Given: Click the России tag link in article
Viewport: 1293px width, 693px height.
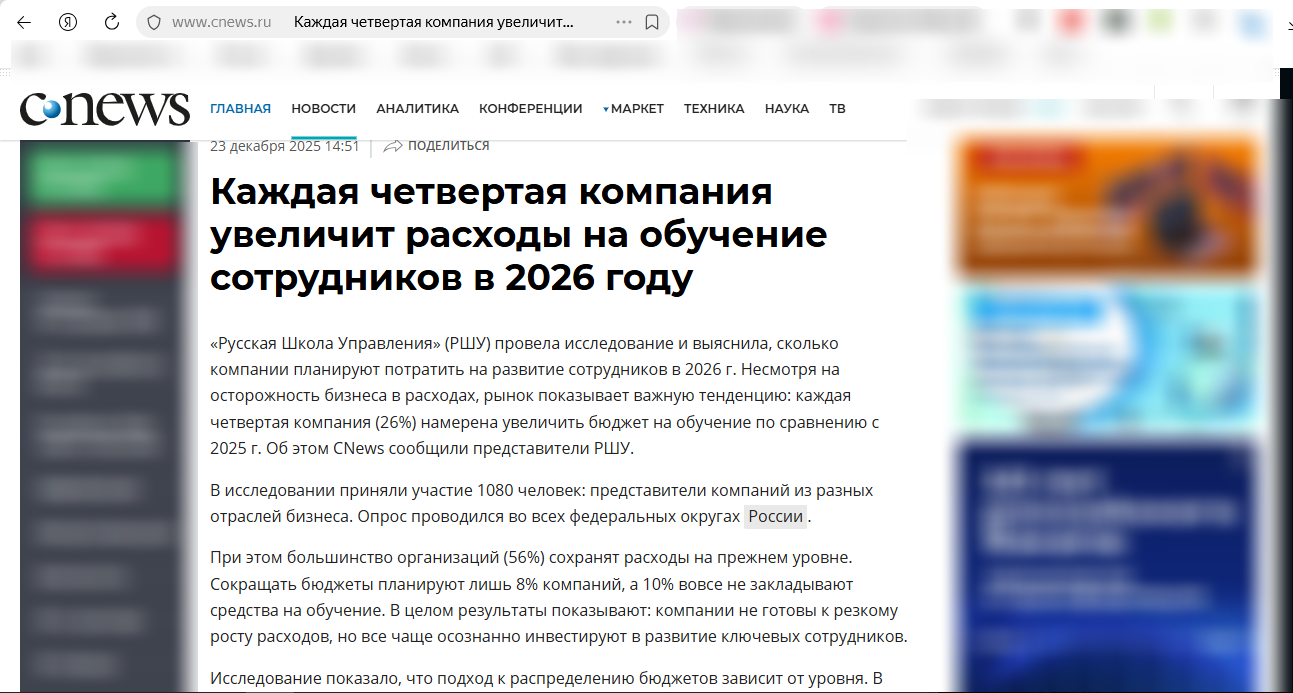Looking at the screenshot, I should (x=776, y=517).
